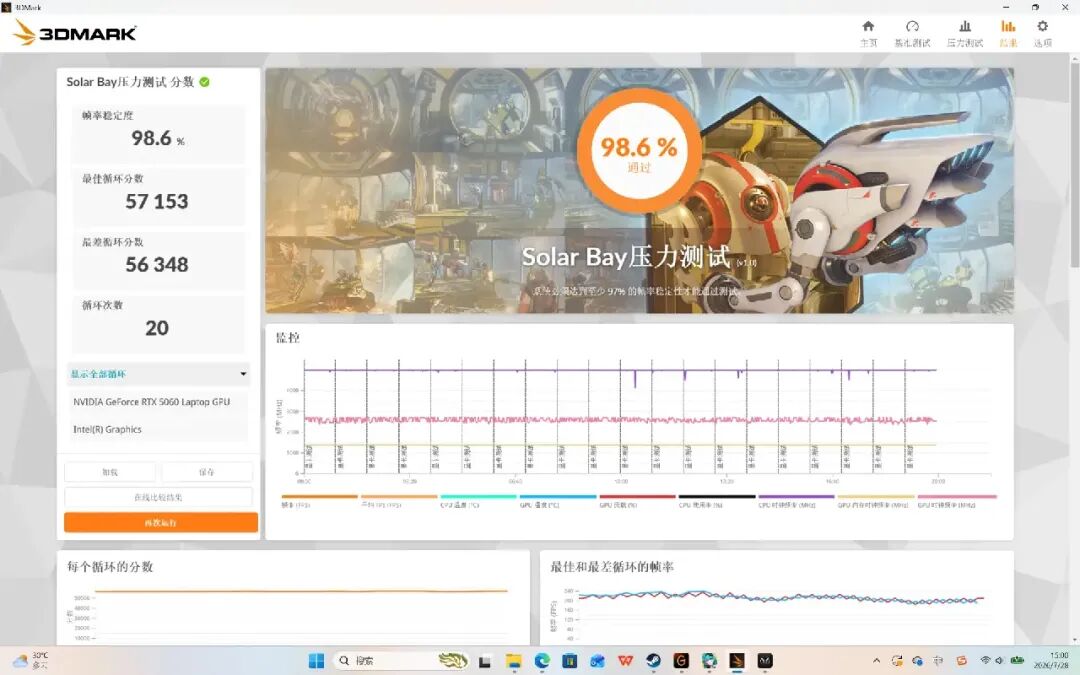
Task: Launch Microsoft Edge from the taskbar
Action: 541,661
